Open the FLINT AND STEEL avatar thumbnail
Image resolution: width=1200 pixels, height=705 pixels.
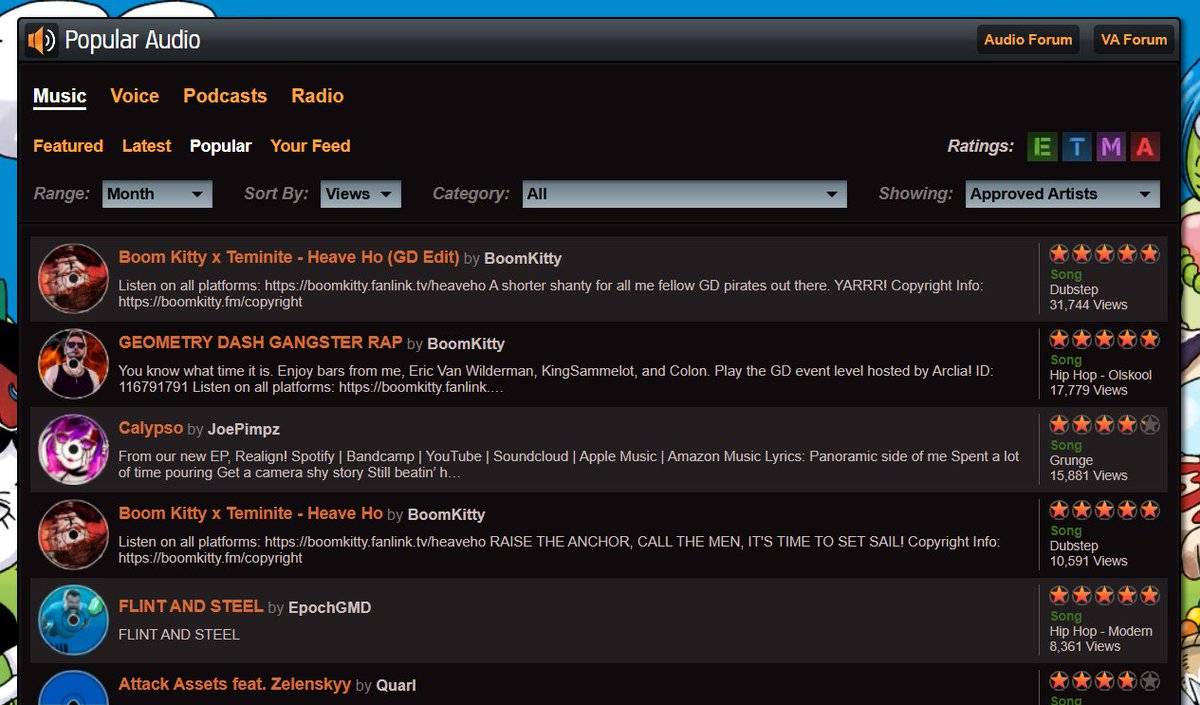point(73,621)
